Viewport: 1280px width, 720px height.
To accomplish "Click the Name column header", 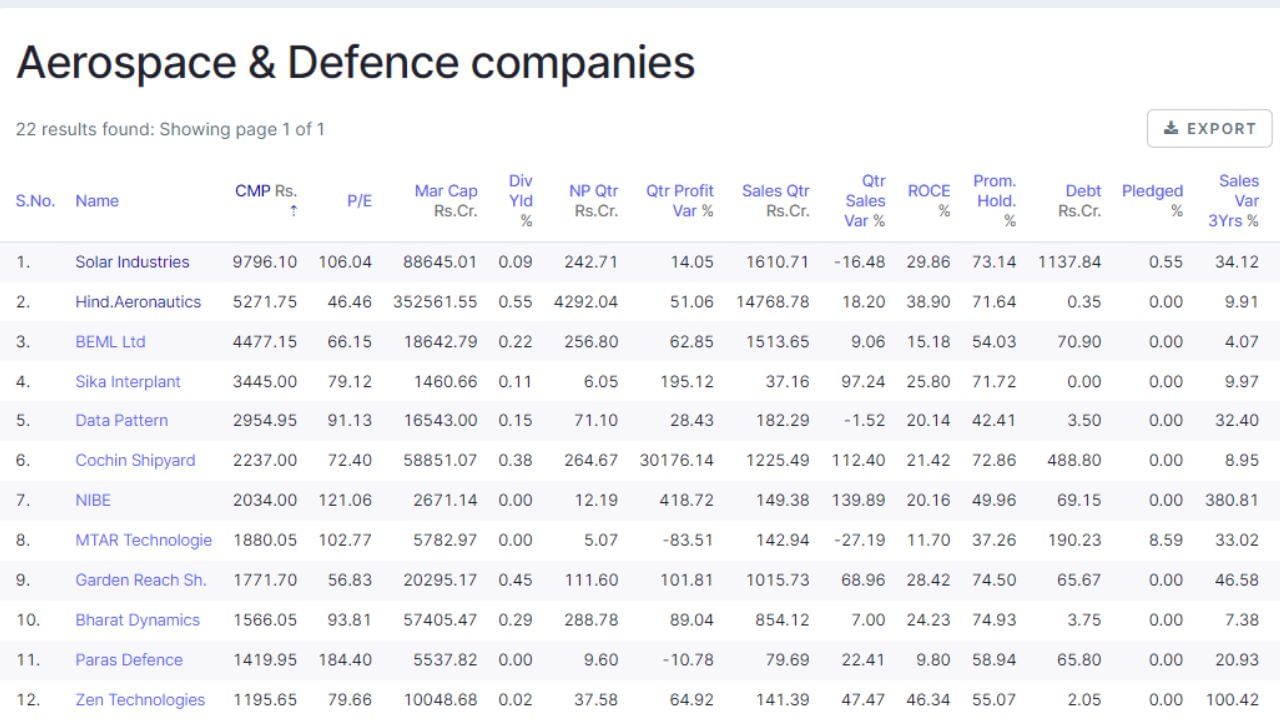I will point(97,201).
